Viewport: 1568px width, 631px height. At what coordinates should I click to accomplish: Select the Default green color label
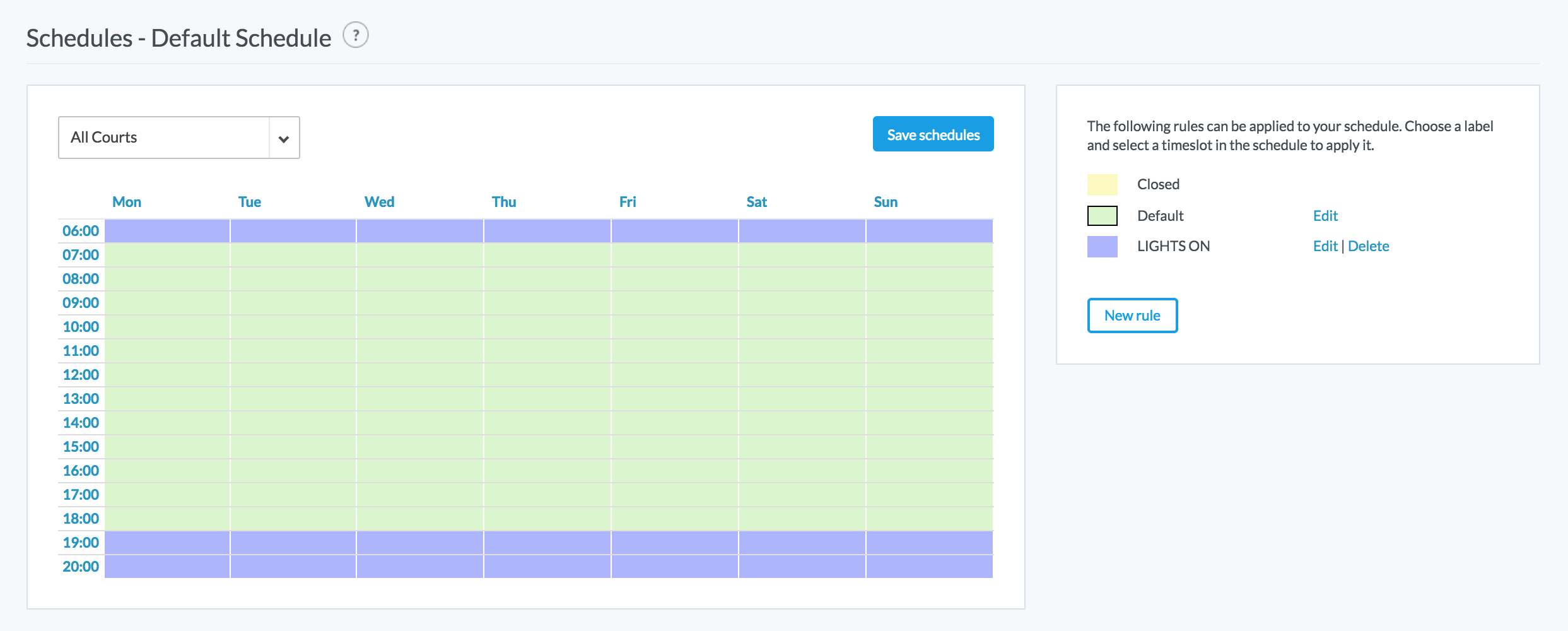[1102, 216]
